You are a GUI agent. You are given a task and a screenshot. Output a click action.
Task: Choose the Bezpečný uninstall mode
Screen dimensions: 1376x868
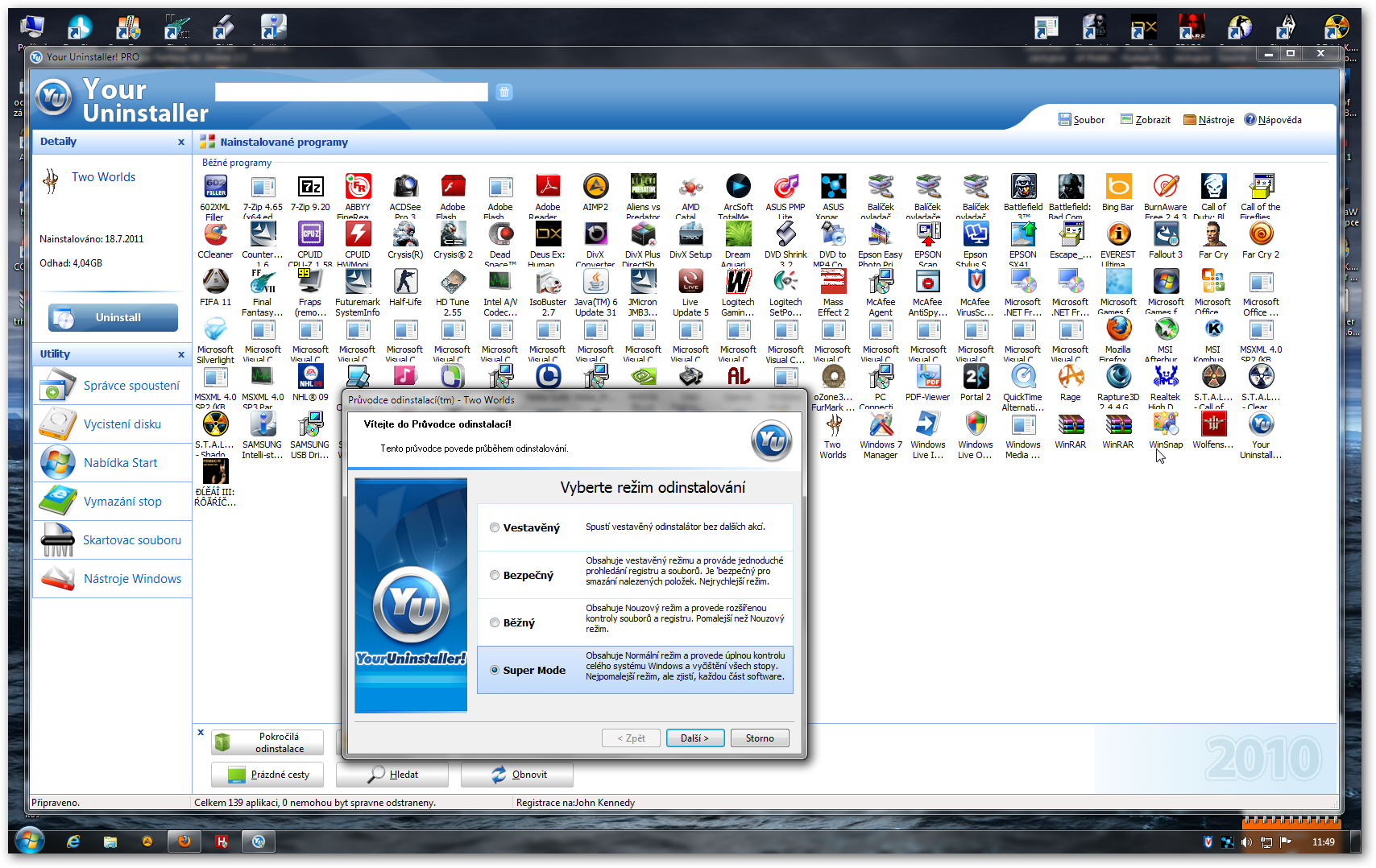(x=495, y=576)
